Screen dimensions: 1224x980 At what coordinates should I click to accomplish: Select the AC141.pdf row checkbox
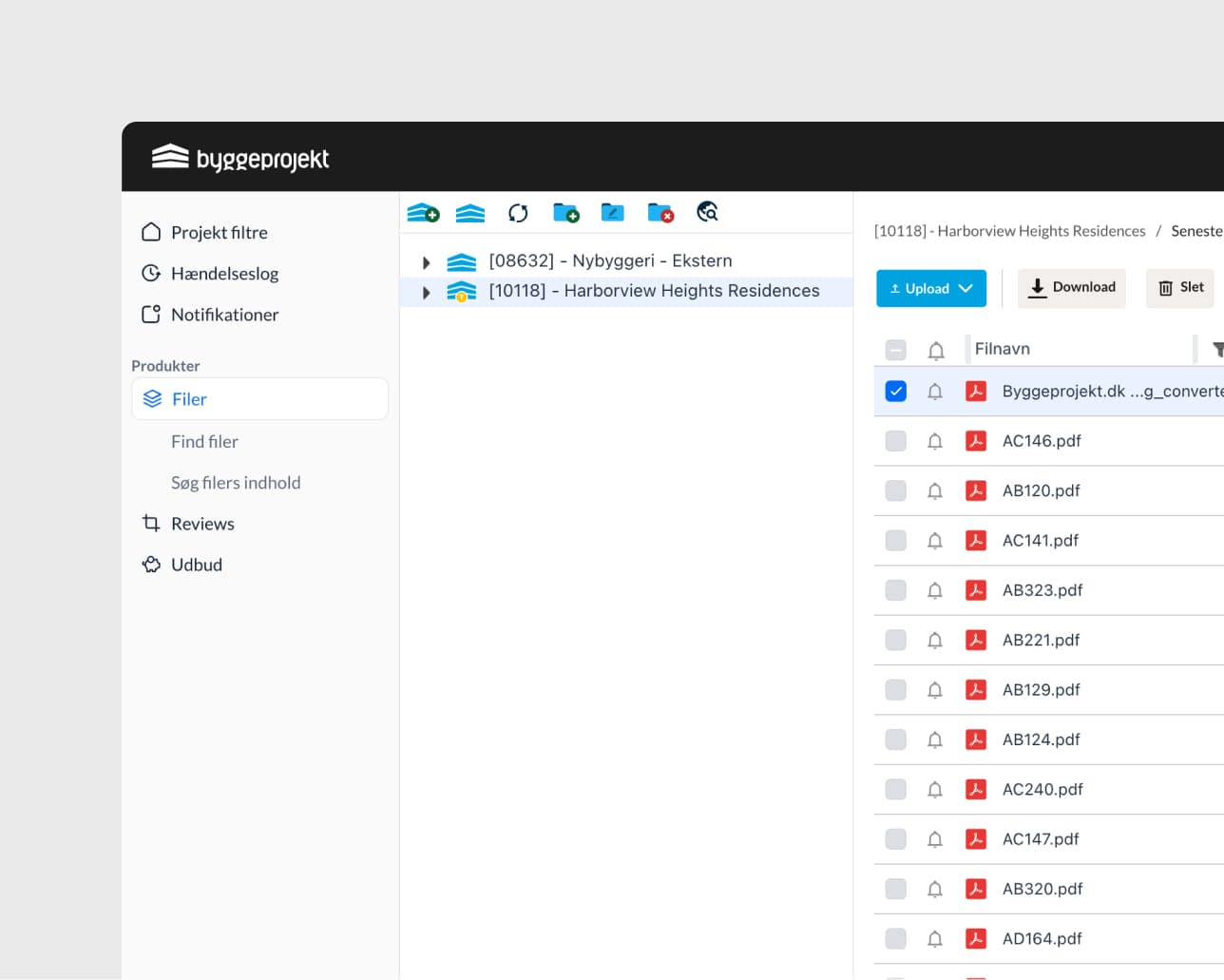pyautogui.click(x=896, y=541)
